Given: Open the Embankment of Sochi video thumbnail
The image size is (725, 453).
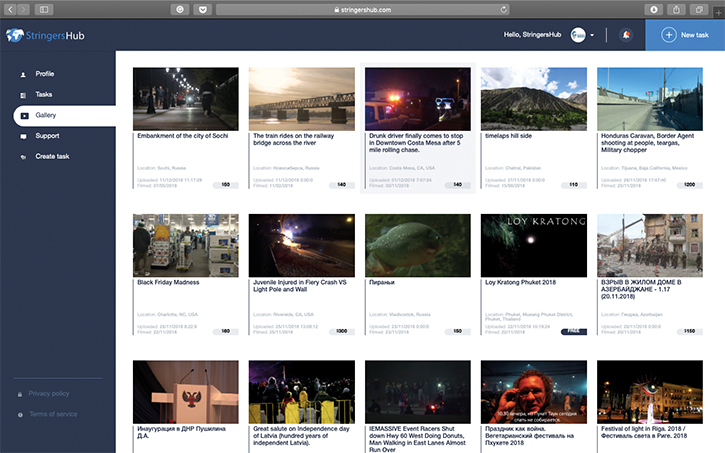Looking at the screenshot, I should tap(185, 98).
